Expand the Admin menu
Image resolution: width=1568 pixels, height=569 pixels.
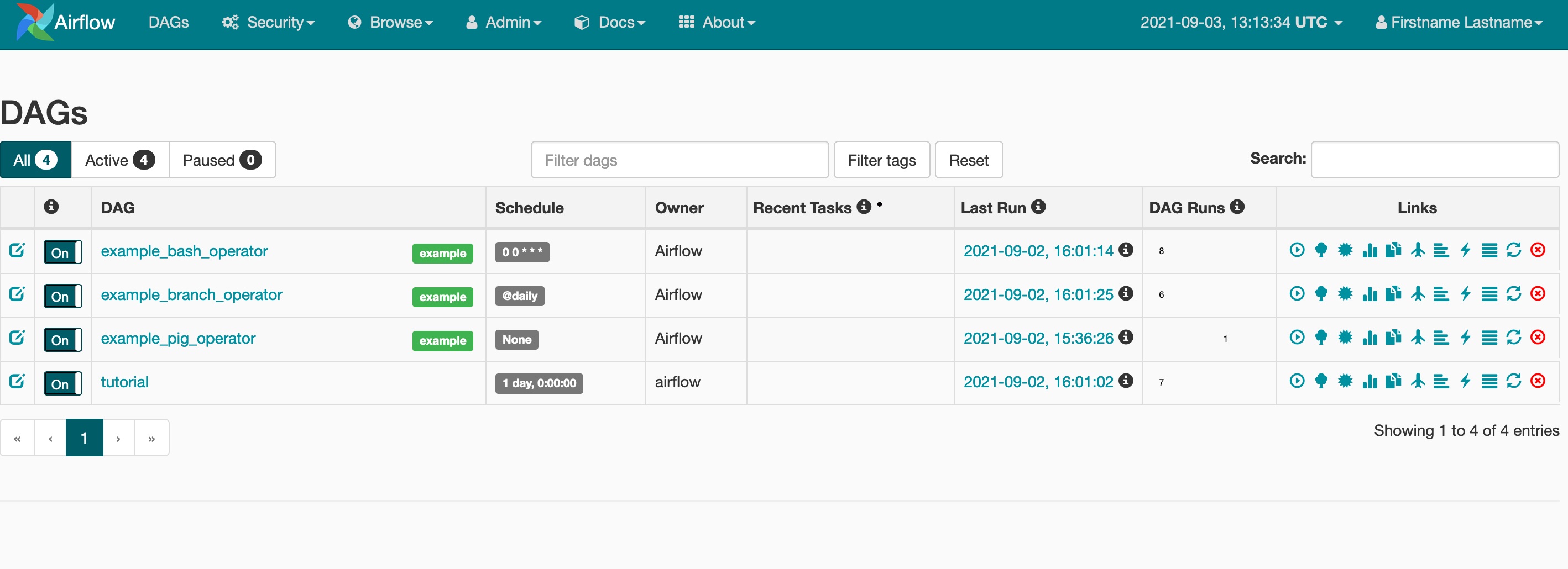(x=503, y=23)
